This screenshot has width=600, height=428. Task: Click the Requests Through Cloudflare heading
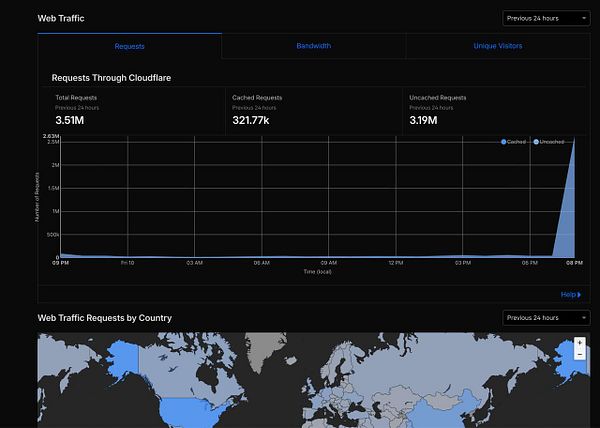tap(111, 78)
